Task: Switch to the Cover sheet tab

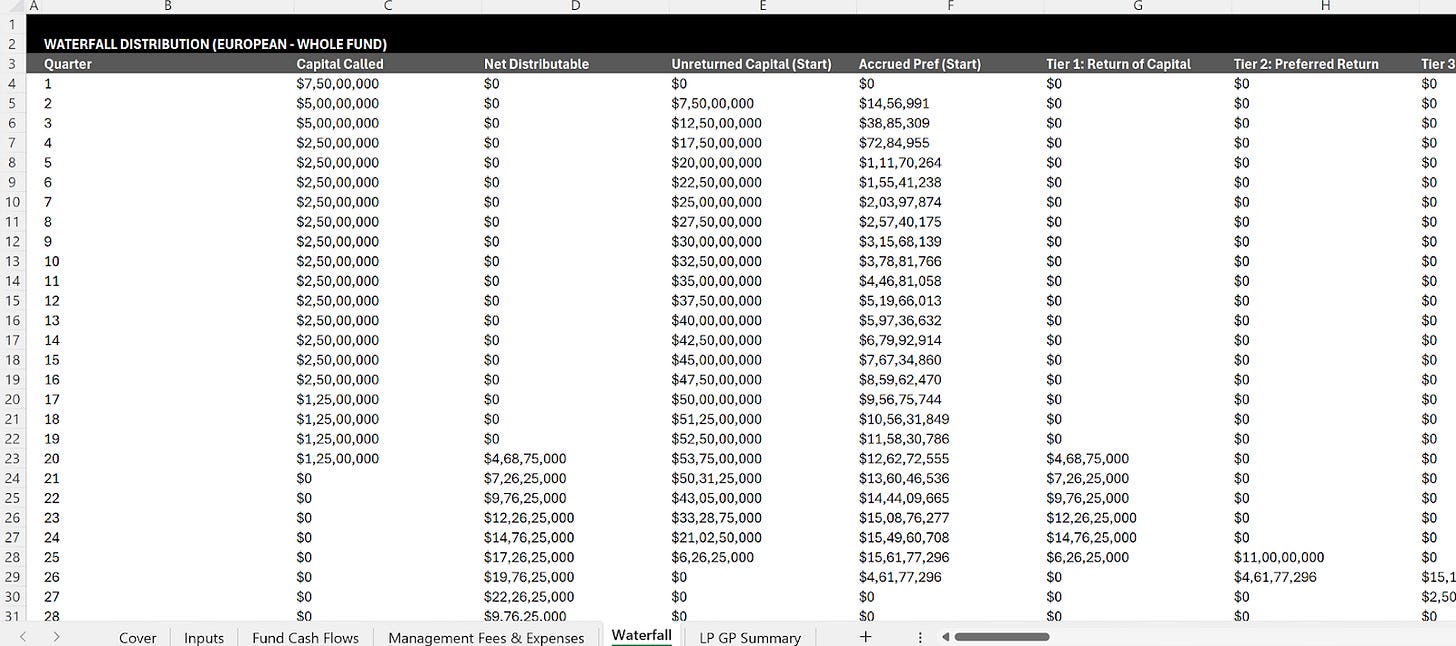Action: click(x=137, y=637)
